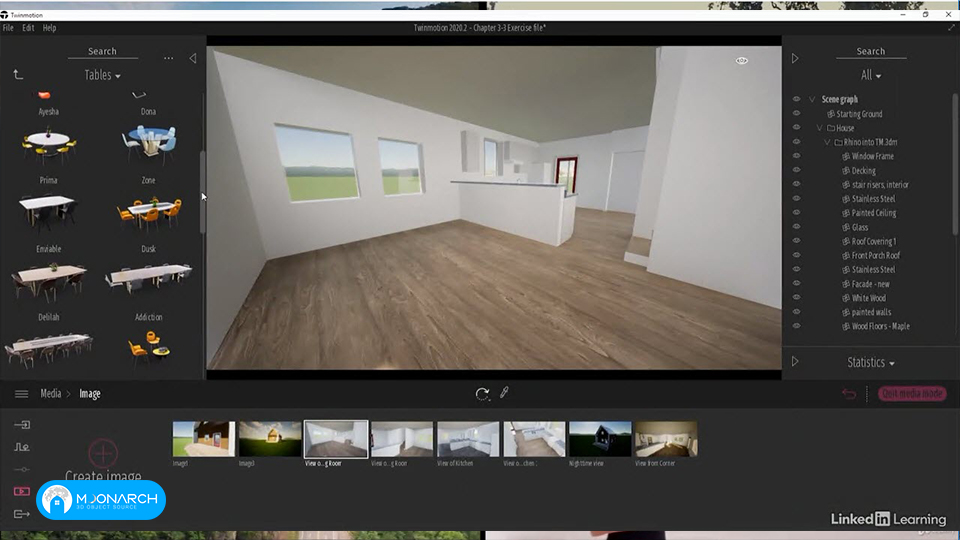Click the triangle arrow beside Statistics
This screenshot has height=540, width=960.
point(795,362)
